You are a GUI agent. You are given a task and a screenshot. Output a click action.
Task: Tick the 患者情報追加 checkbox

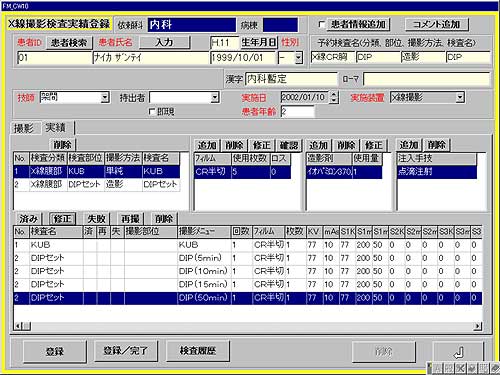tap(322, 24)
